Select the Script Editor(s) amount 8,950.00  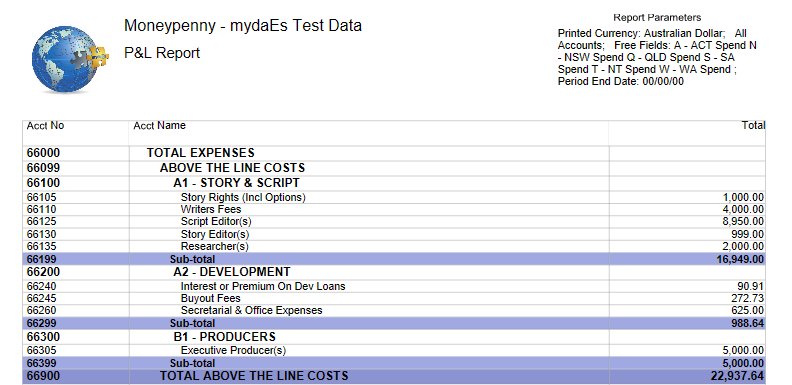click(744, 222)
